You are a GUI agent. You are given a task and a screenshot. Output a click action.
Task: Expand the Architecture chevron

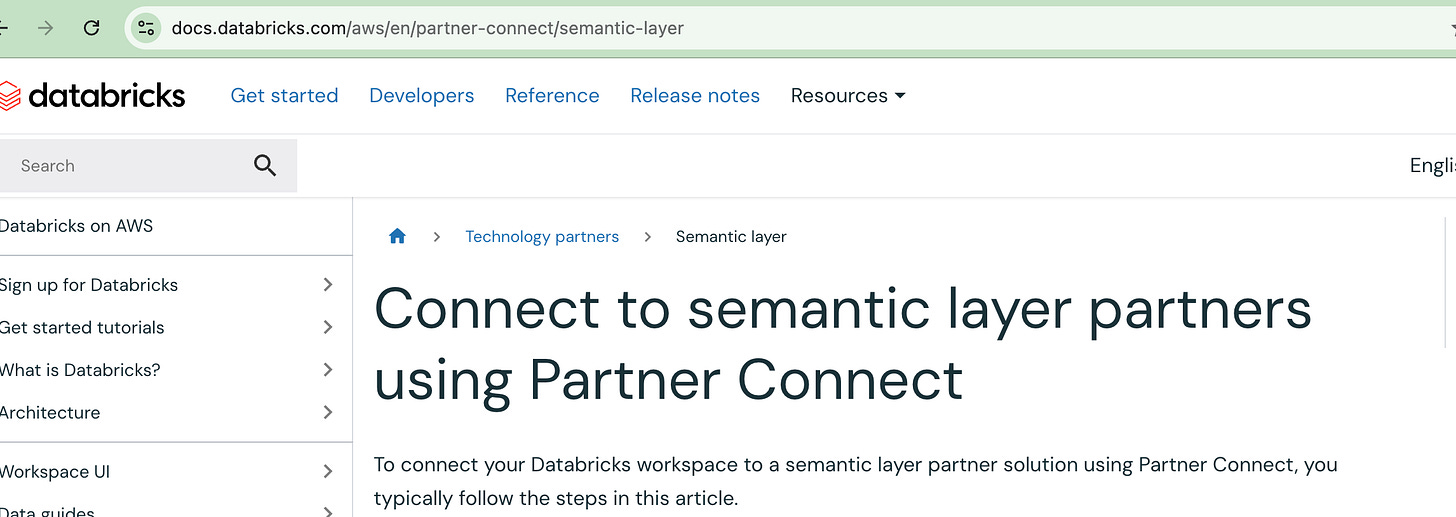(x=328, y=412)
